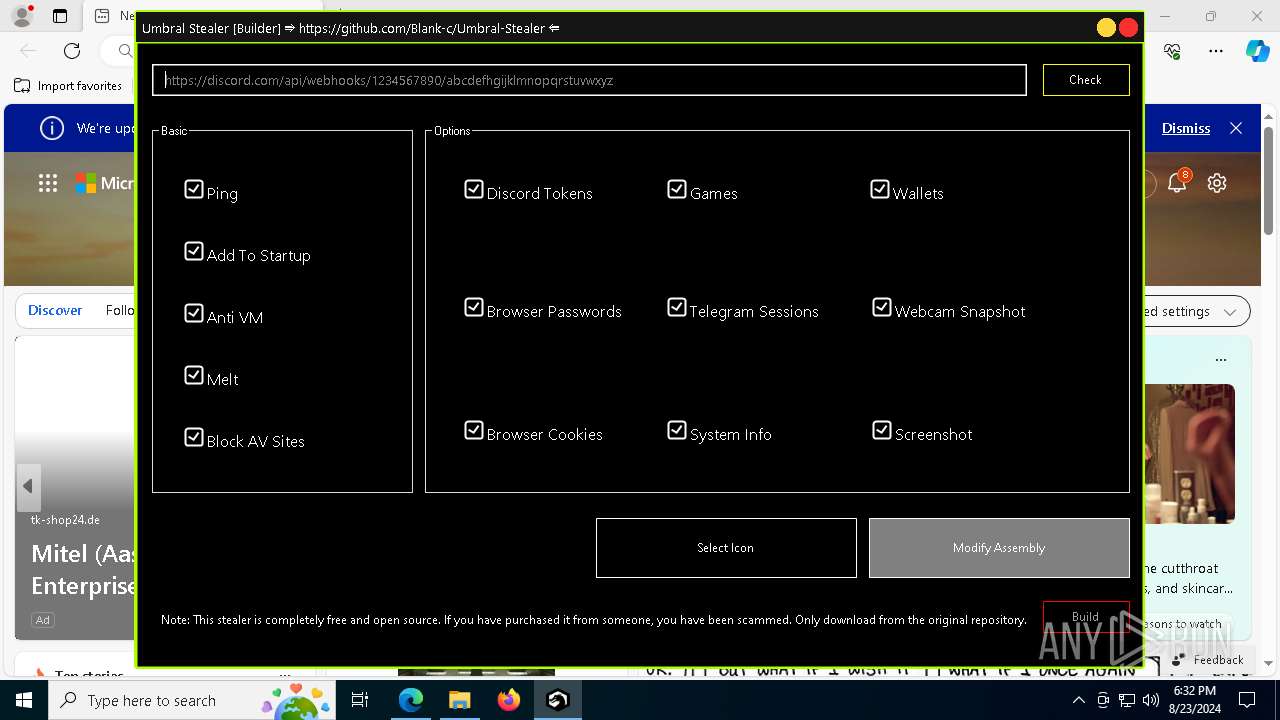Toggle the Webcam Snapshot checkbox
The image size is (1280, 720).
pos(882,308)
